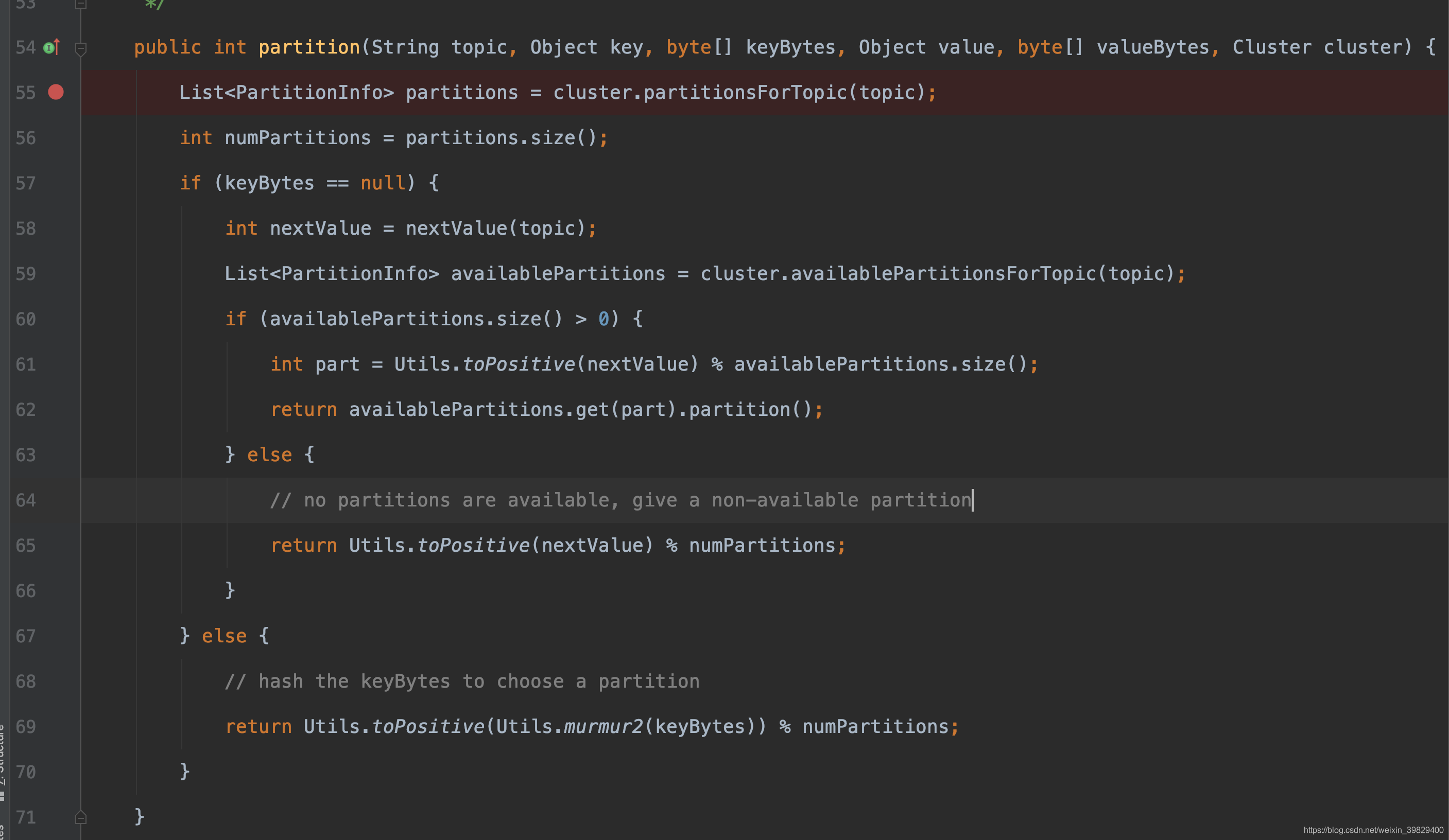1449x840 pixels.
Task: Click the partition method name in the declaration
Action: tap(309, 47)
